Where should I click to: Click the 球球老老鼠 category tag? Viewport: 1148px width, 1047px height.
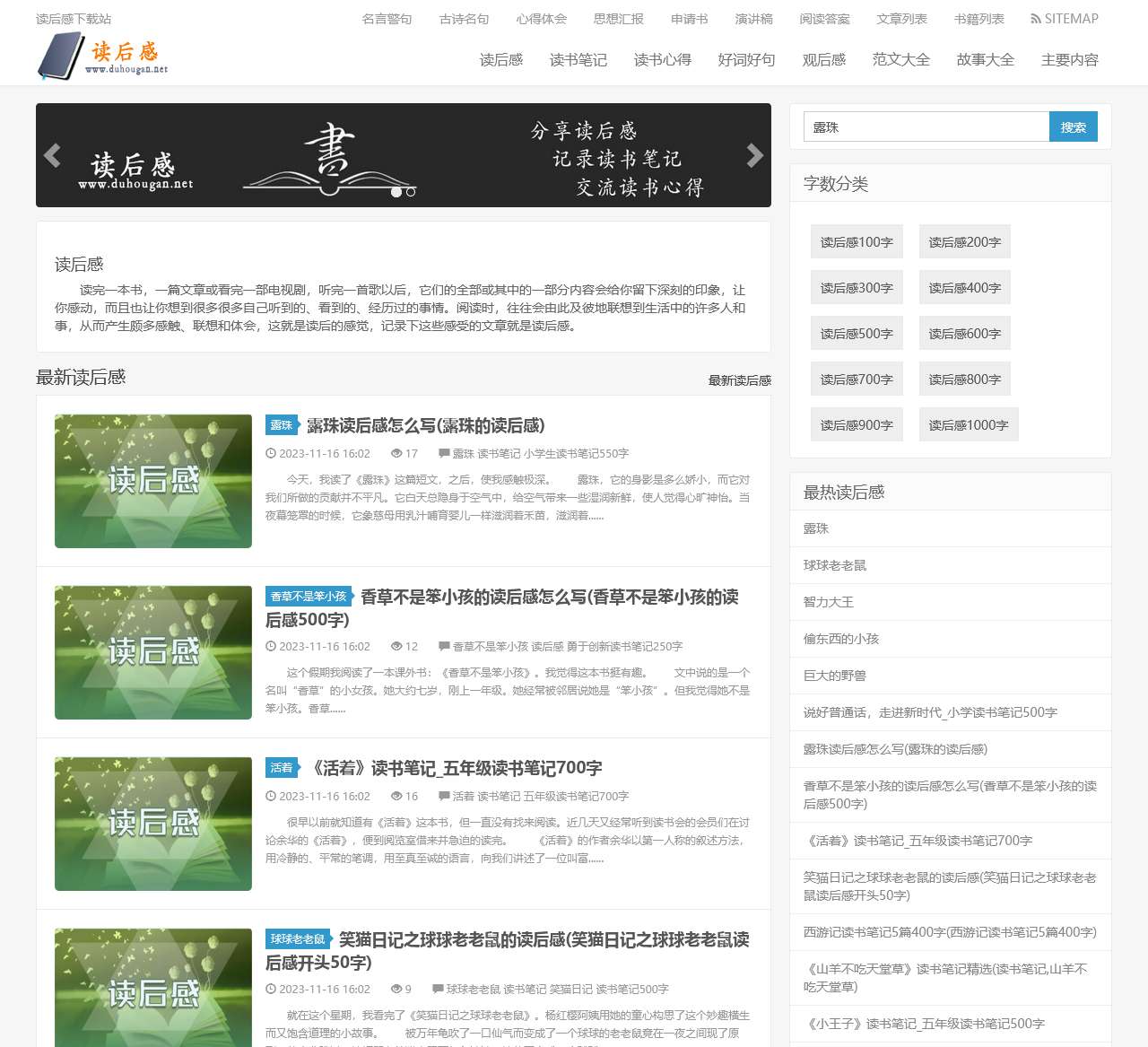[298, 939]
